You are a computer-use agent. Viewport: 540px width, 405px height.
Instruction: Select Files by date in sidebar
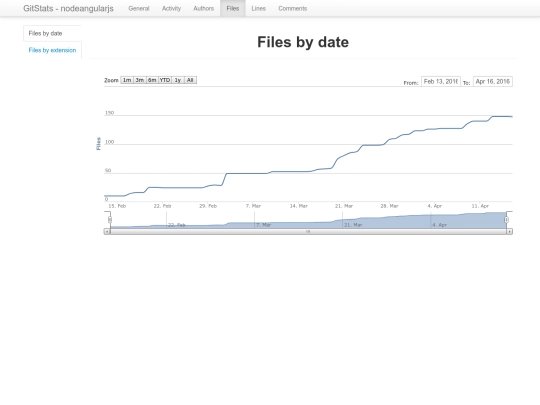click(52, 33)
